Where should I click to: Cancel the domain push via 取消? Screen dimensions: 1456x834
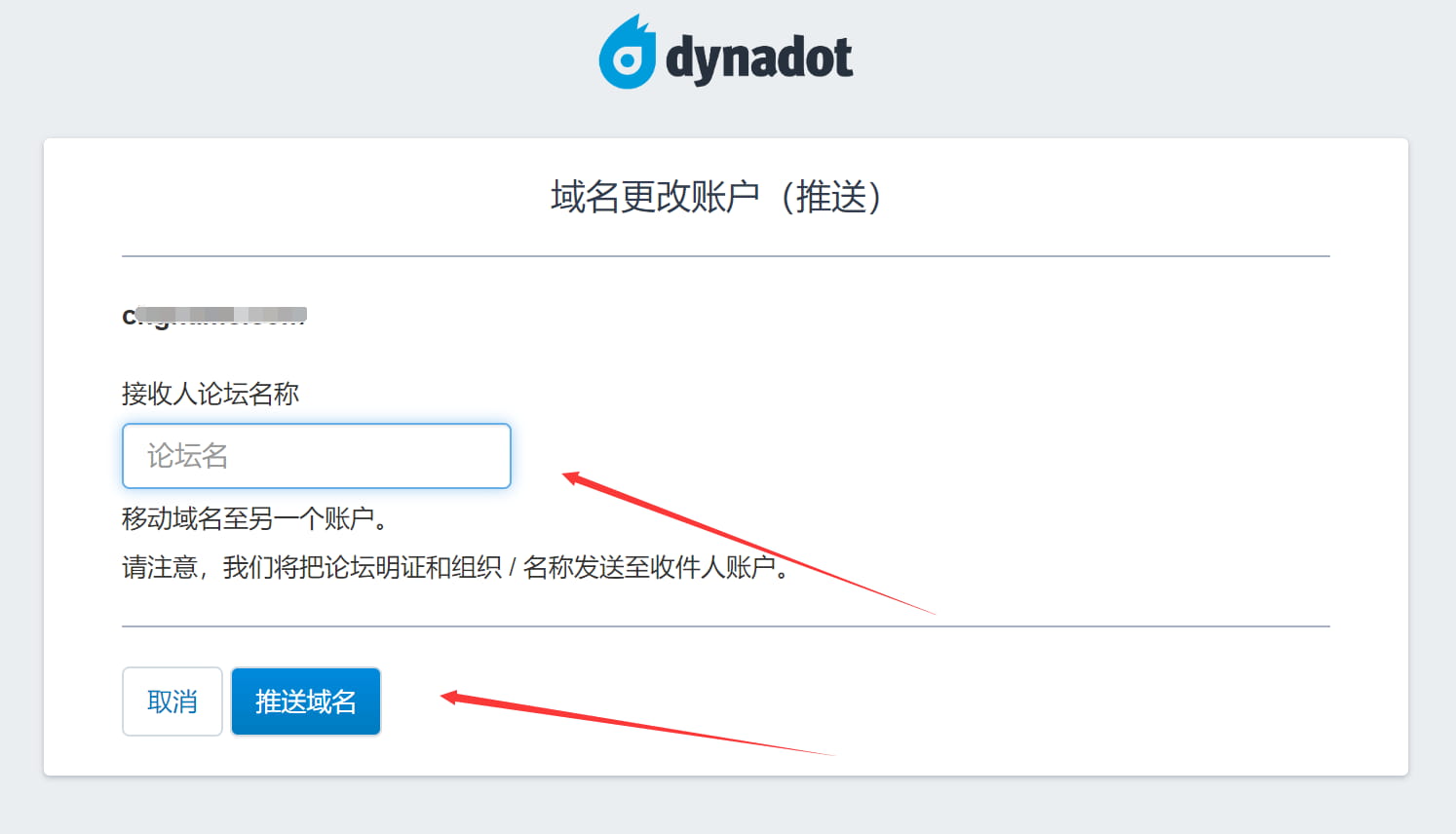coord(172,701)
